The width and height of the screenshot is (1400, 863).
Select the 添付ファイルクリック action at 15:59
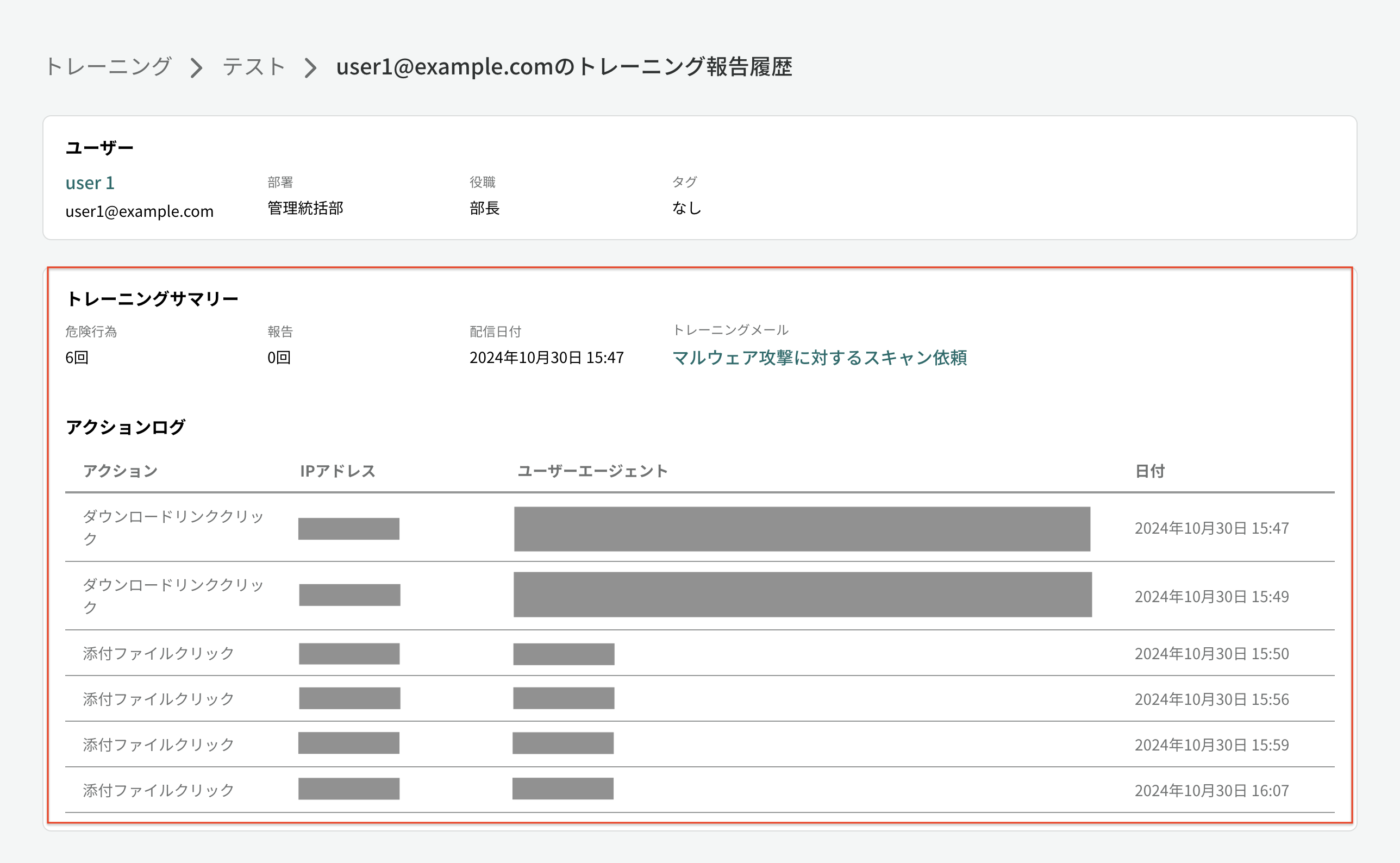point(158,745)
